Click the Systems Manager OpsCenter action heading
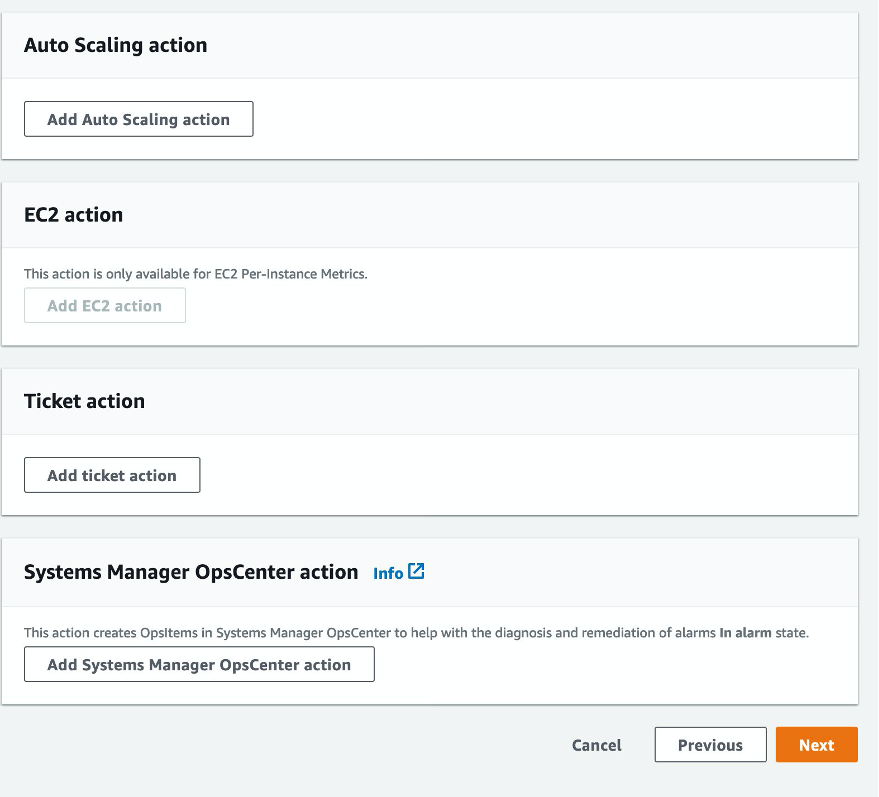The width and height of the screenshot is (879, 797). point(190,571)
